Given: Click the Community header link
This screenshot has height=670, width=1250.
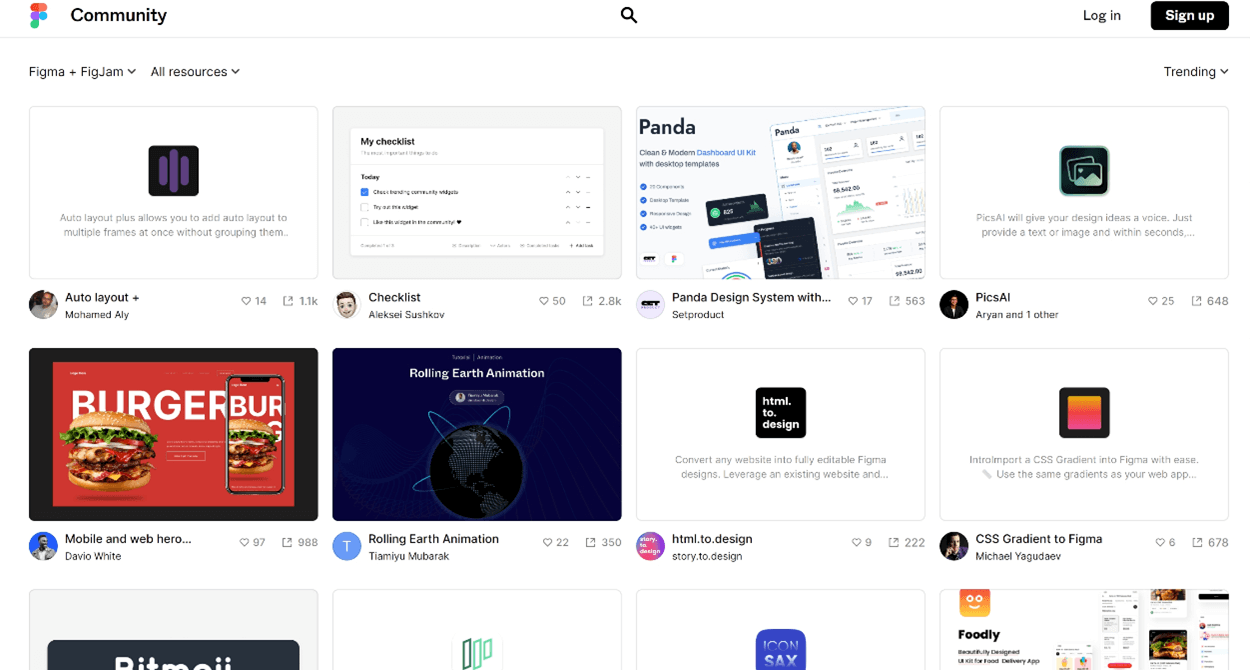Looking at the screenshot, I should click(x=119, y=15).
